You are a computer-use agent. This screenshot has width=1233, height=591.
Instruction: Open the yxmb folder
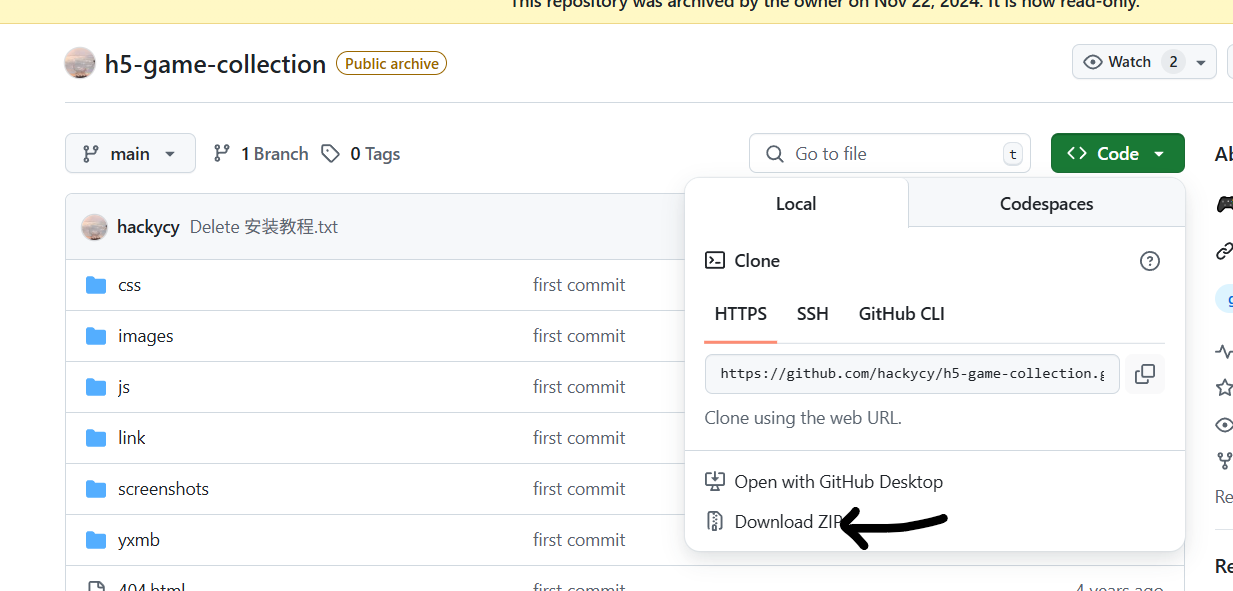139,540
